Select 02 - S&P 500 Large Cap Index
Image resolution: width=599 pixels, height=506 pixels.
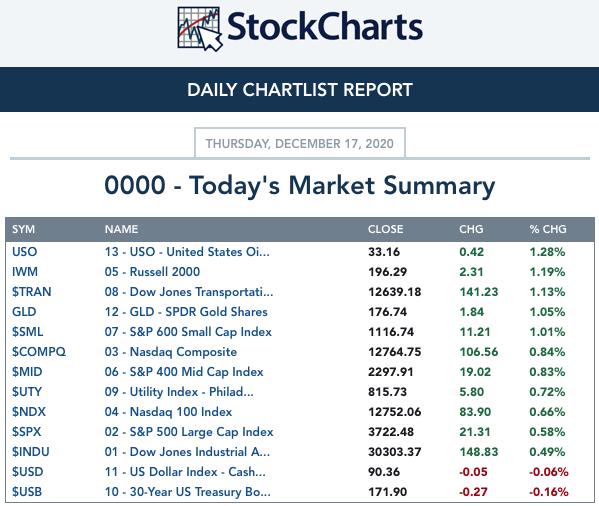pyautogui.click(x=189, y=432)
